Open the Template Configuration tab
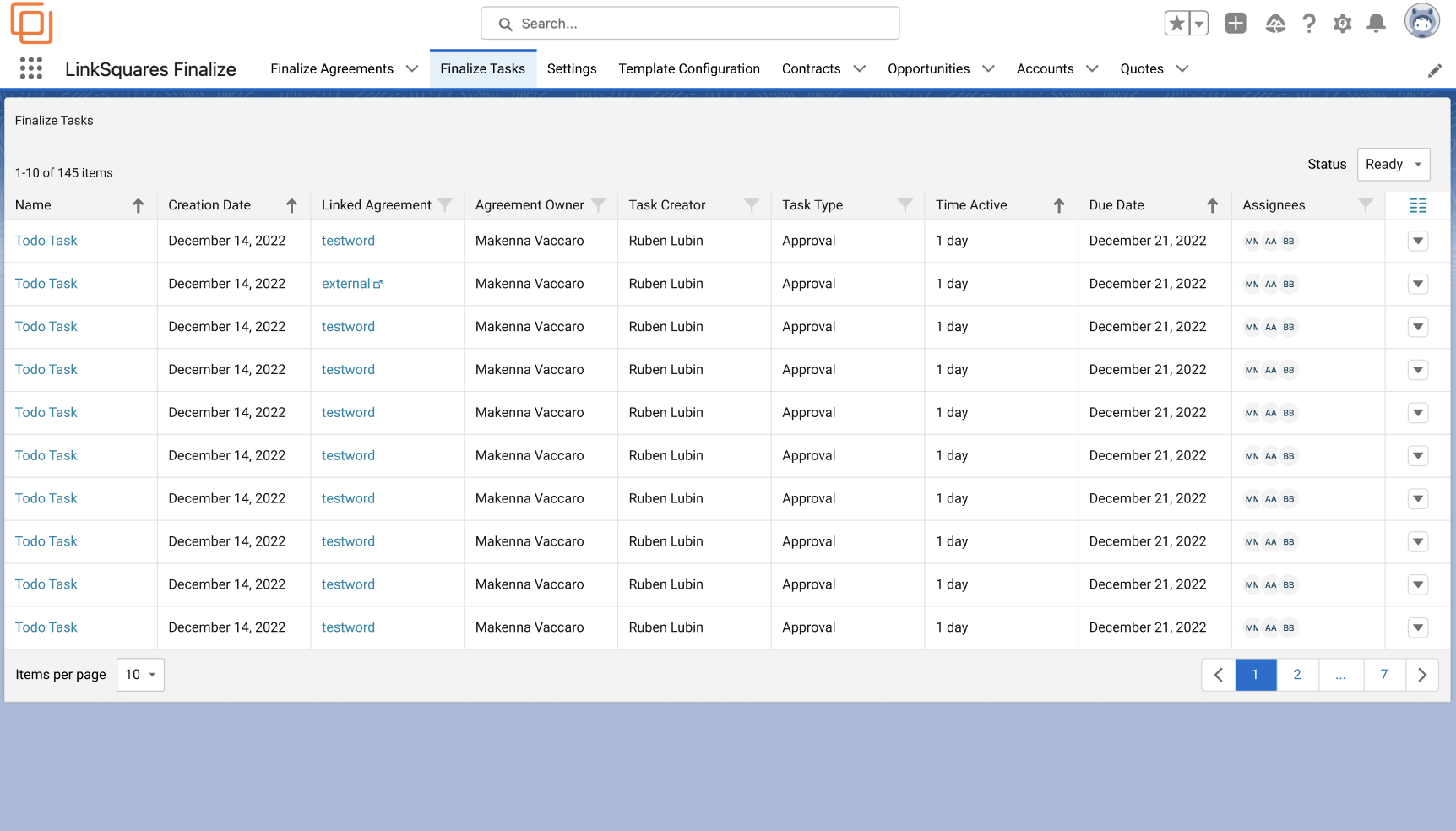The image size is (1456, 831). pyautogui.click(x=688, y=69)
